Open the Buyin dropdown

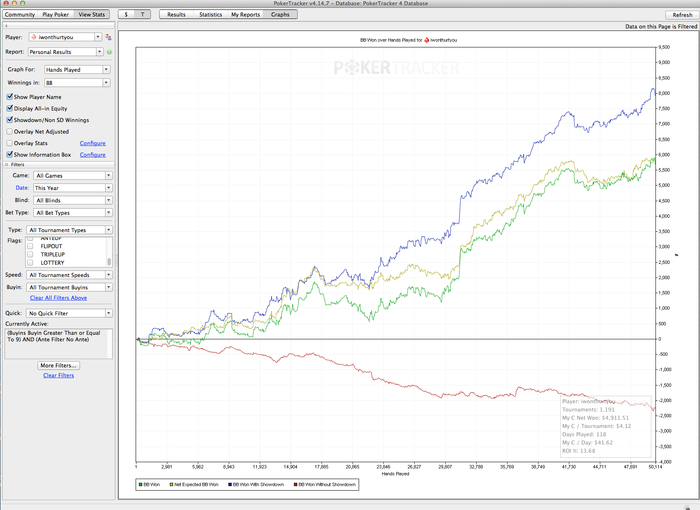(x=69, y=287)
